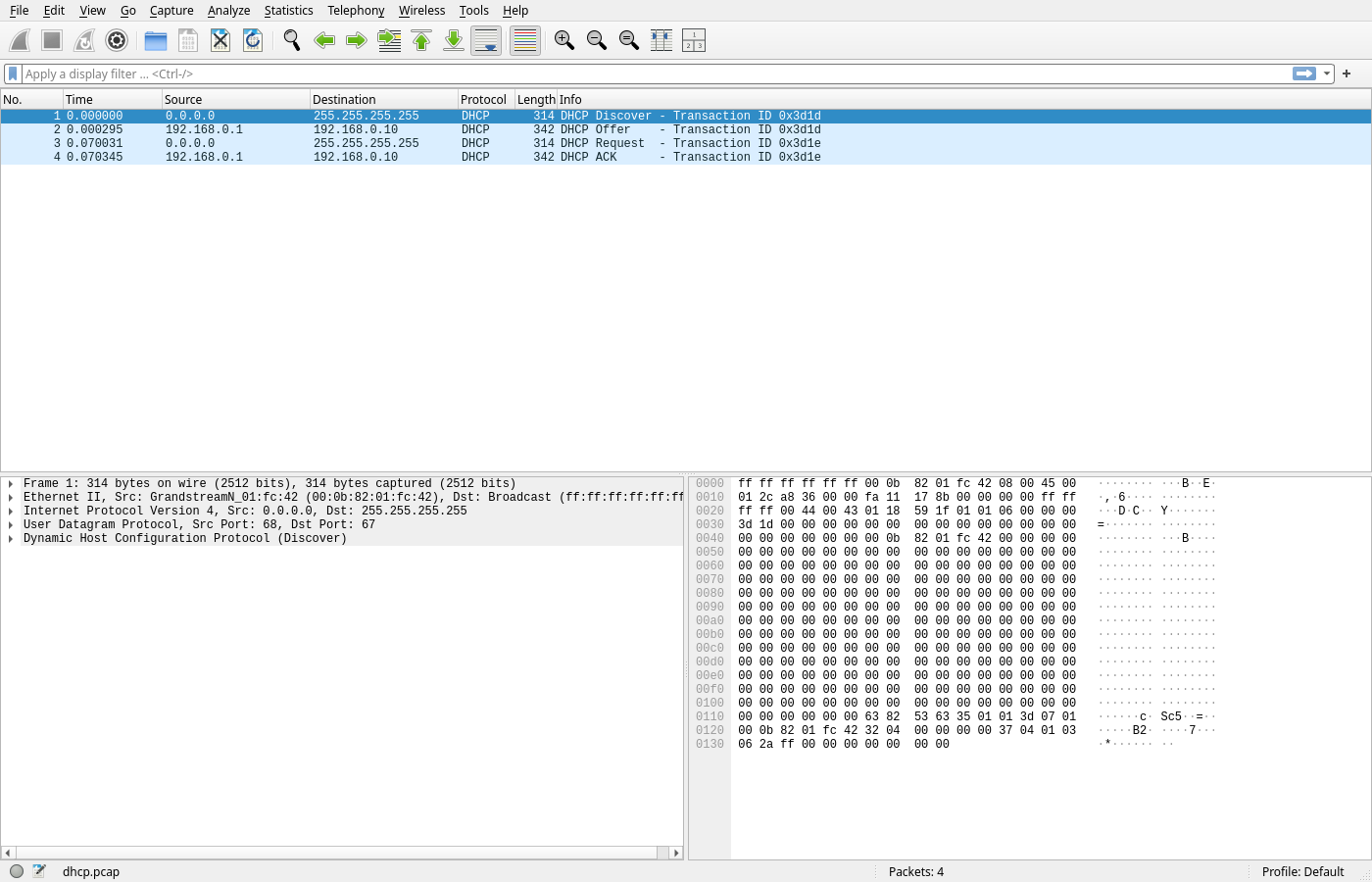
Task: Manage saved filters via the bookmark icon
Action: (13, 73)
